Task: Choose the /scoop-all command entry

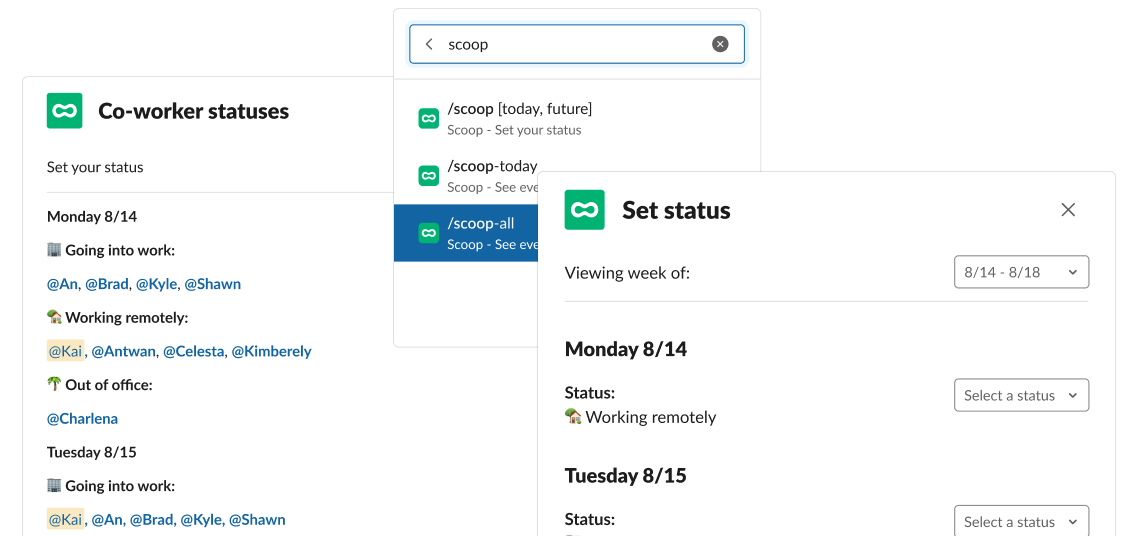Action: click(466, 233)
